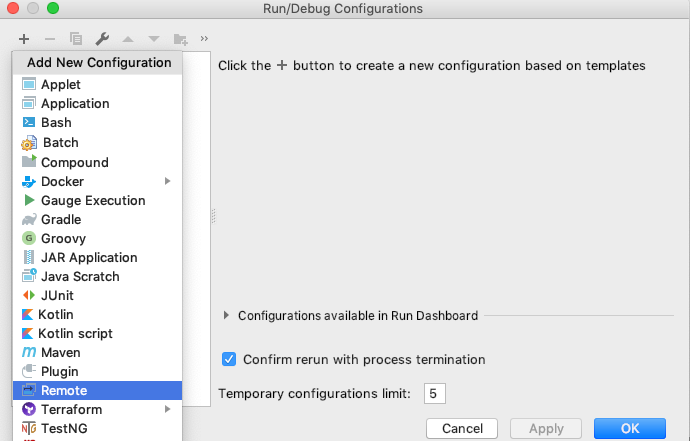Add a new configuration with the plus icon
The height and width of the screenshot is (441, 690).
(24, 39)
